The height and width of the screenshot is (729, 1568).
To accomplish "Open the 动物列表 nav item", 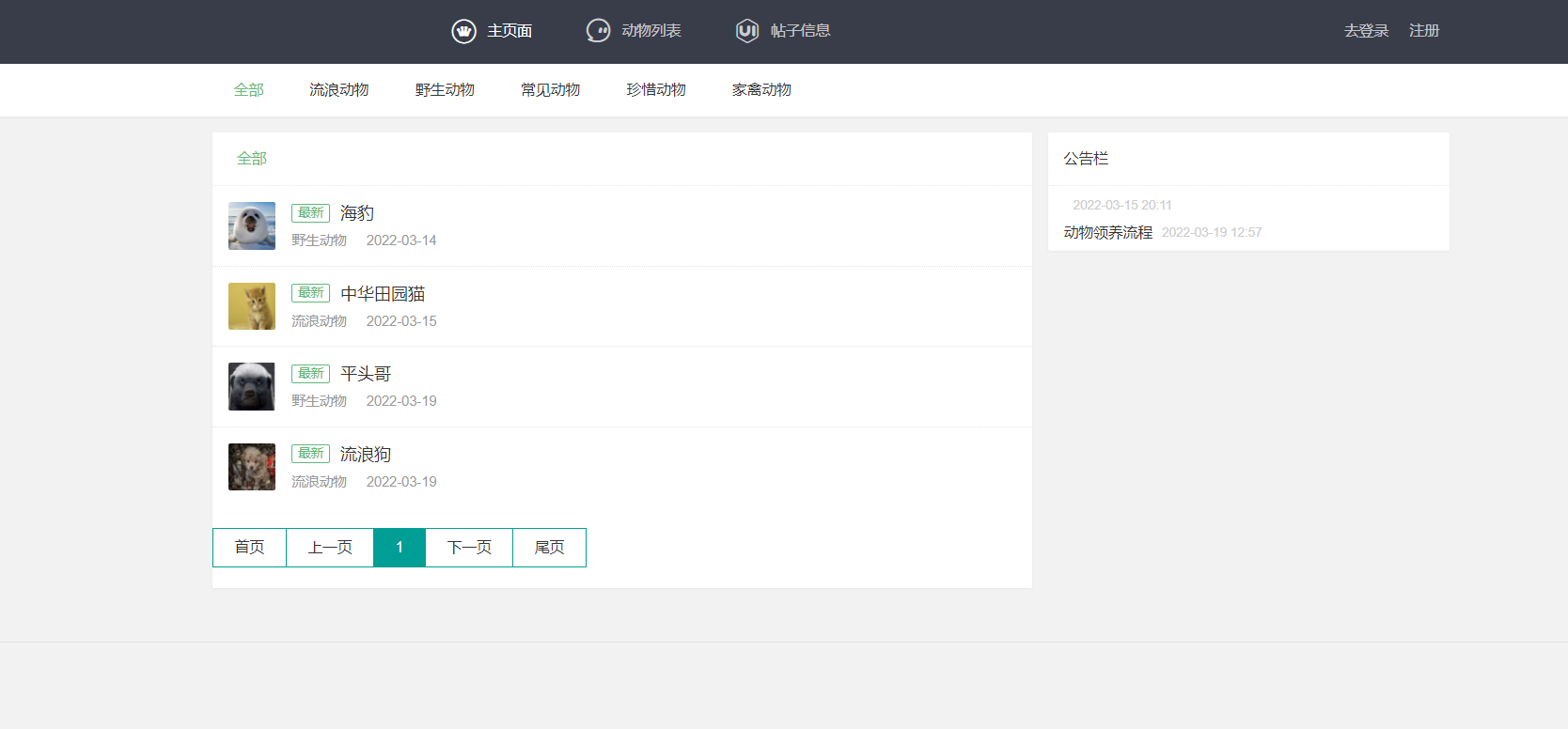I will (x=651, y=31).
